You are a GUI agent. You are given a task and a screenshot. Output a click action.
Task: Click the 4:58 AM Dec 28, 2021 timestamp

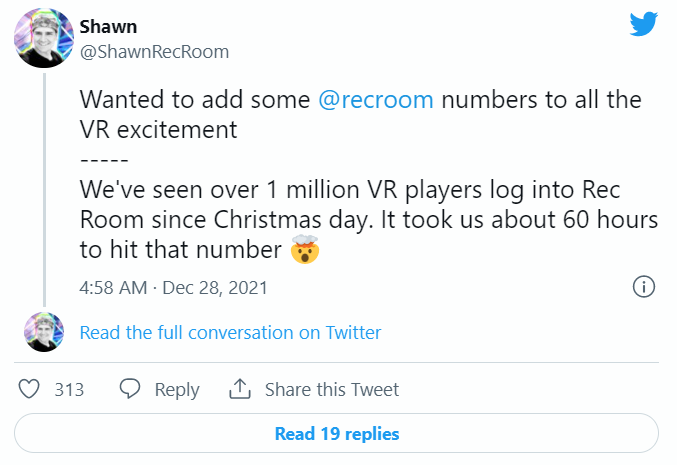click(174, 287)
